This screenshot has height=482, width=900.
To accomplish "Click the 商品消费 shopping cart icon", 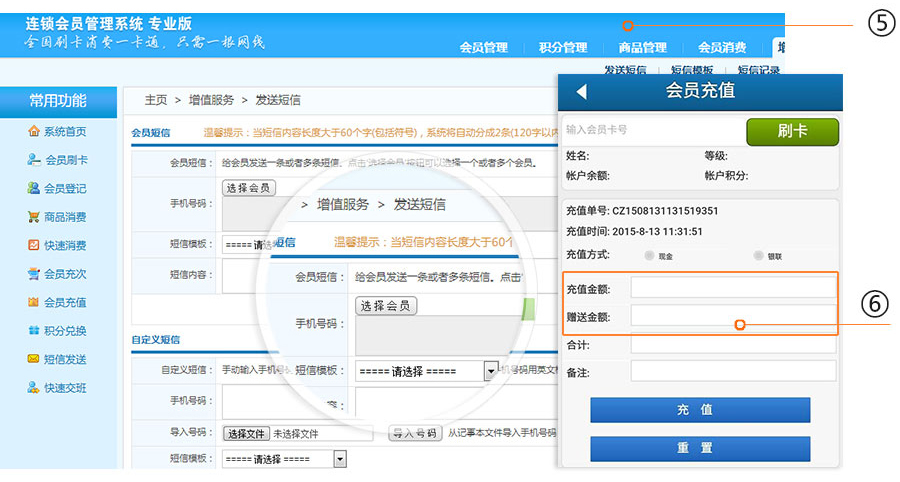I will tap(34, 216).
